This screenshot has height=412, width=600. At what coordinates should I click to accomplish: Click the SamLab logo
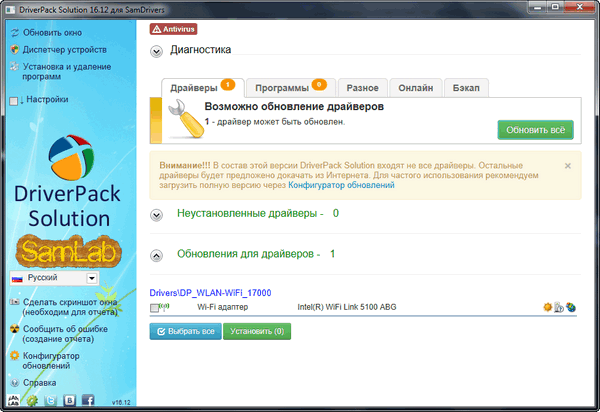68,251
